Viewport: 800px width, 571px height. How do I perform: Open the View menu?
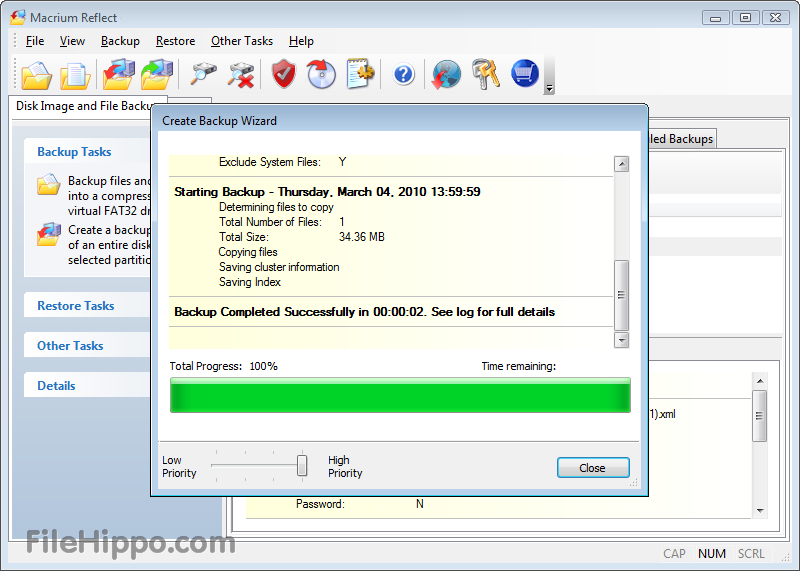(x=72, y=41)
